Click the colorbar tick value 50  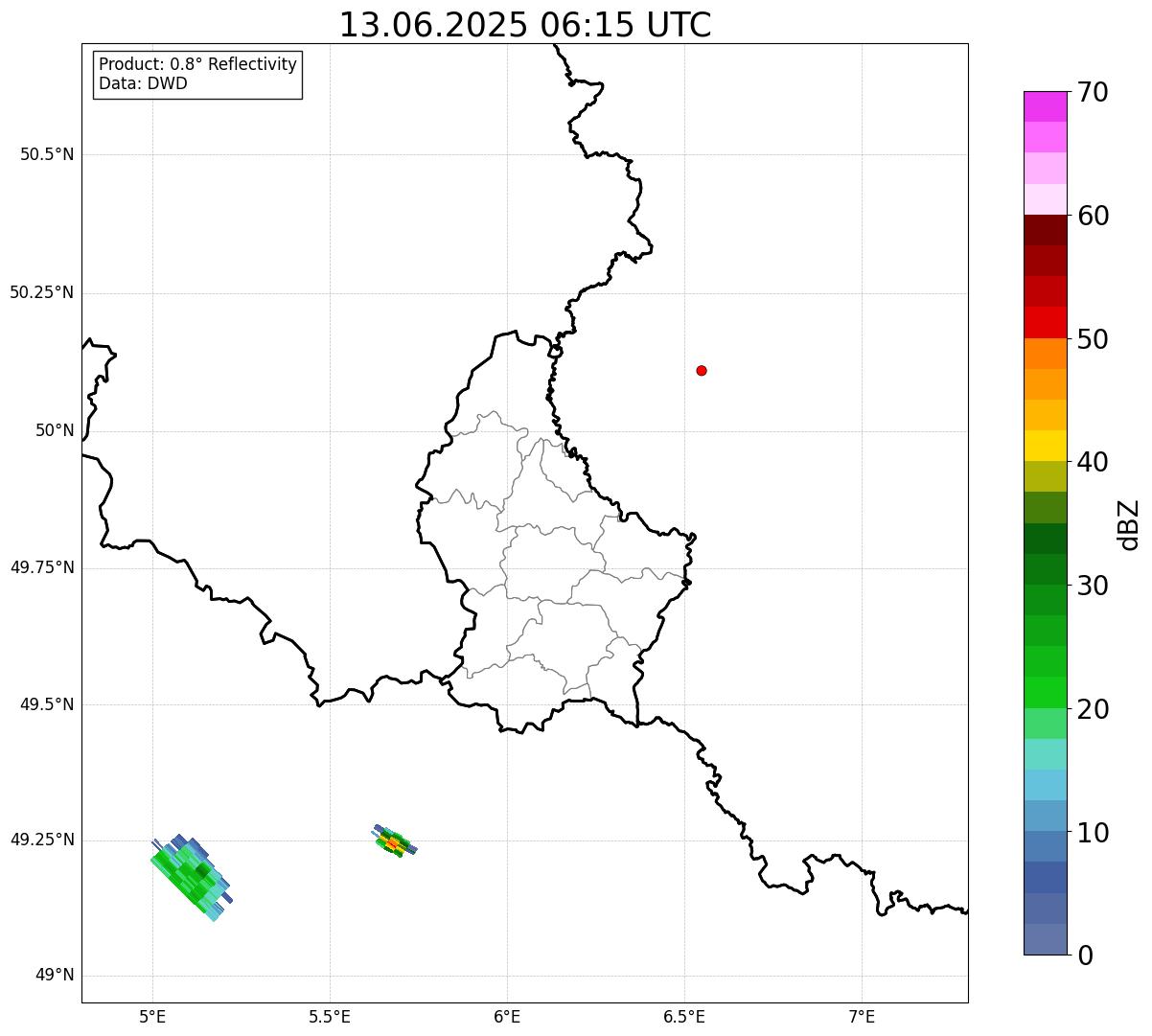pyautogui.click(x=1094, y=339)
